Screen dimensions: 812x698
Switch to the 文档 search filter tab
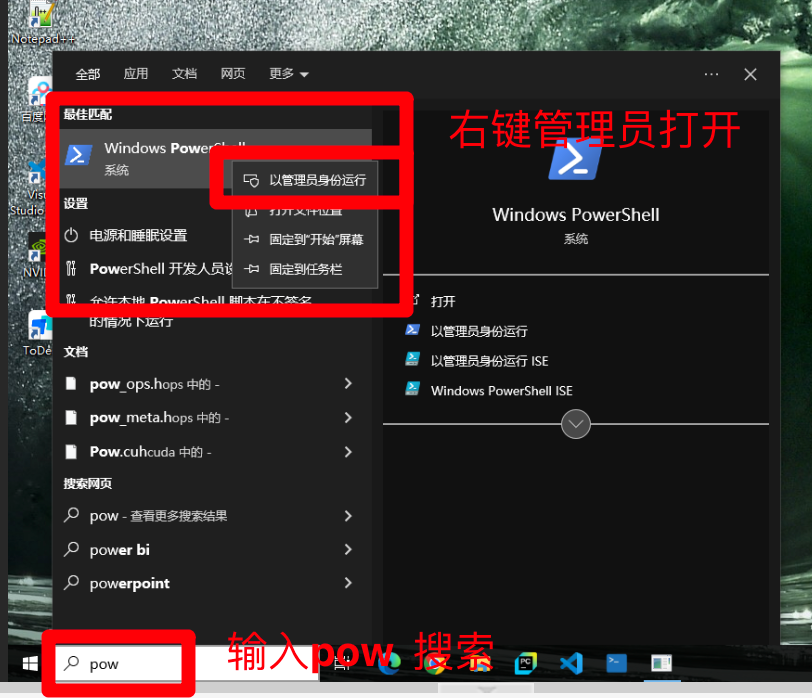coord(183,73)
